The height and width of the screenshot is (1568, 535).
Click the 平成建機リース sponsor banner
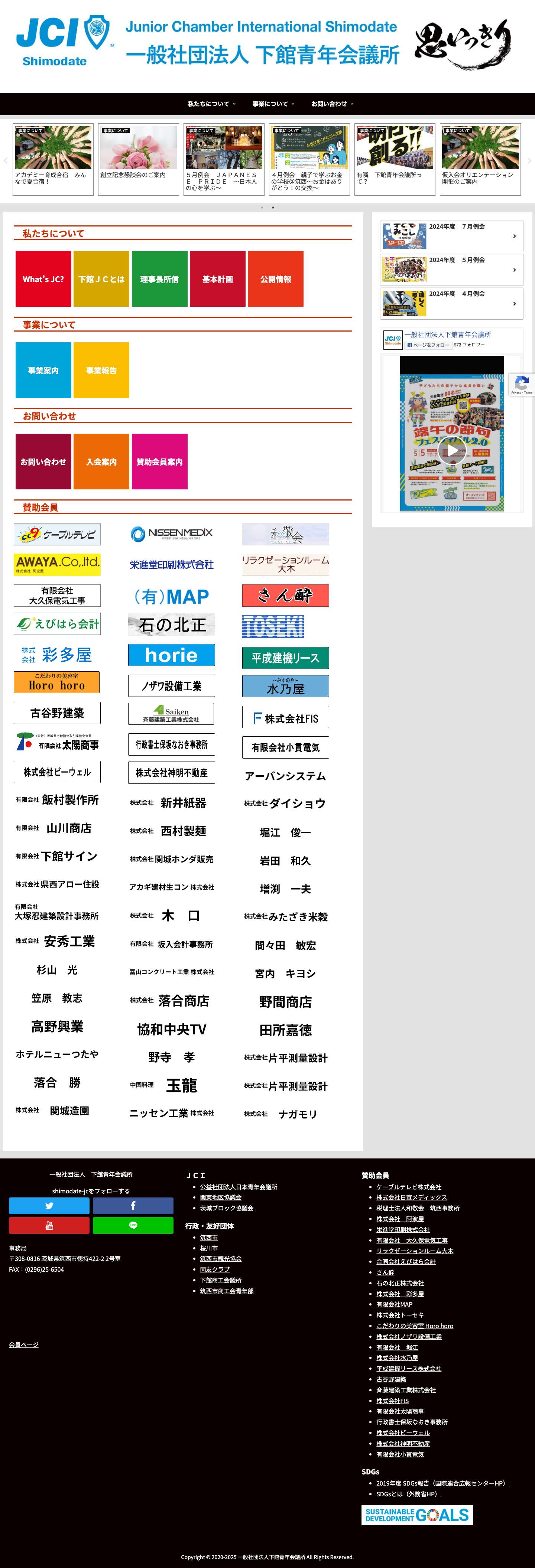pos(285,658)
